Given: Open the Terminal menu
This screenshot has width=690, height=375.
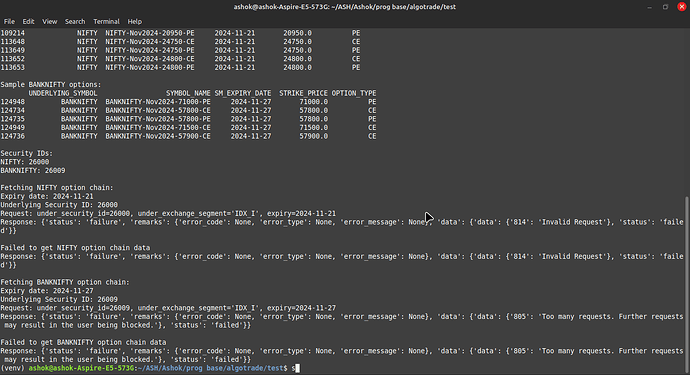Looking at the screenshot, I should (106, 21).
